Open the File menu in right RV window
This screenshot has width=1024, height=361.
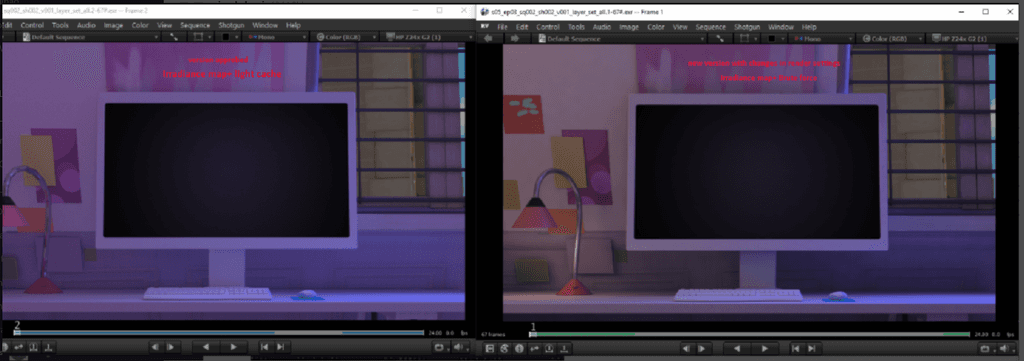pos(502,27)
